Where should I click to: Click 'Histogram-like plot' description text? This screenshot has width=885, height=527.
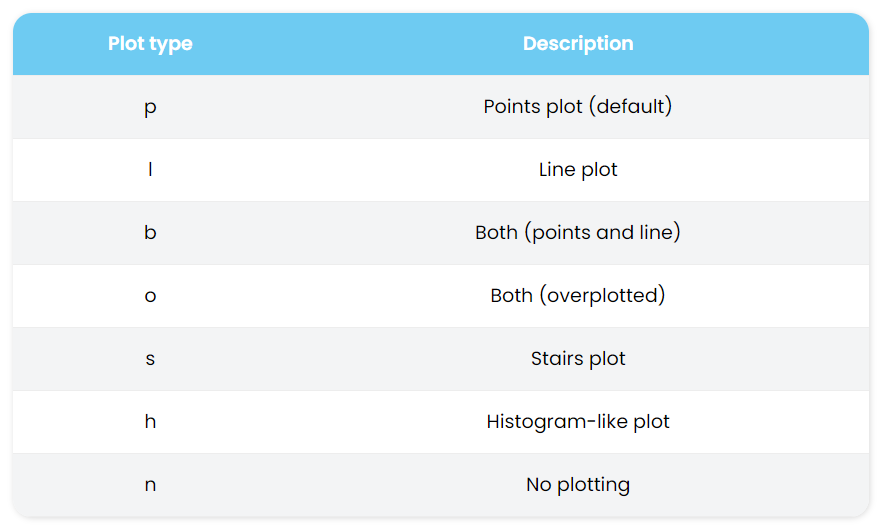578,422
